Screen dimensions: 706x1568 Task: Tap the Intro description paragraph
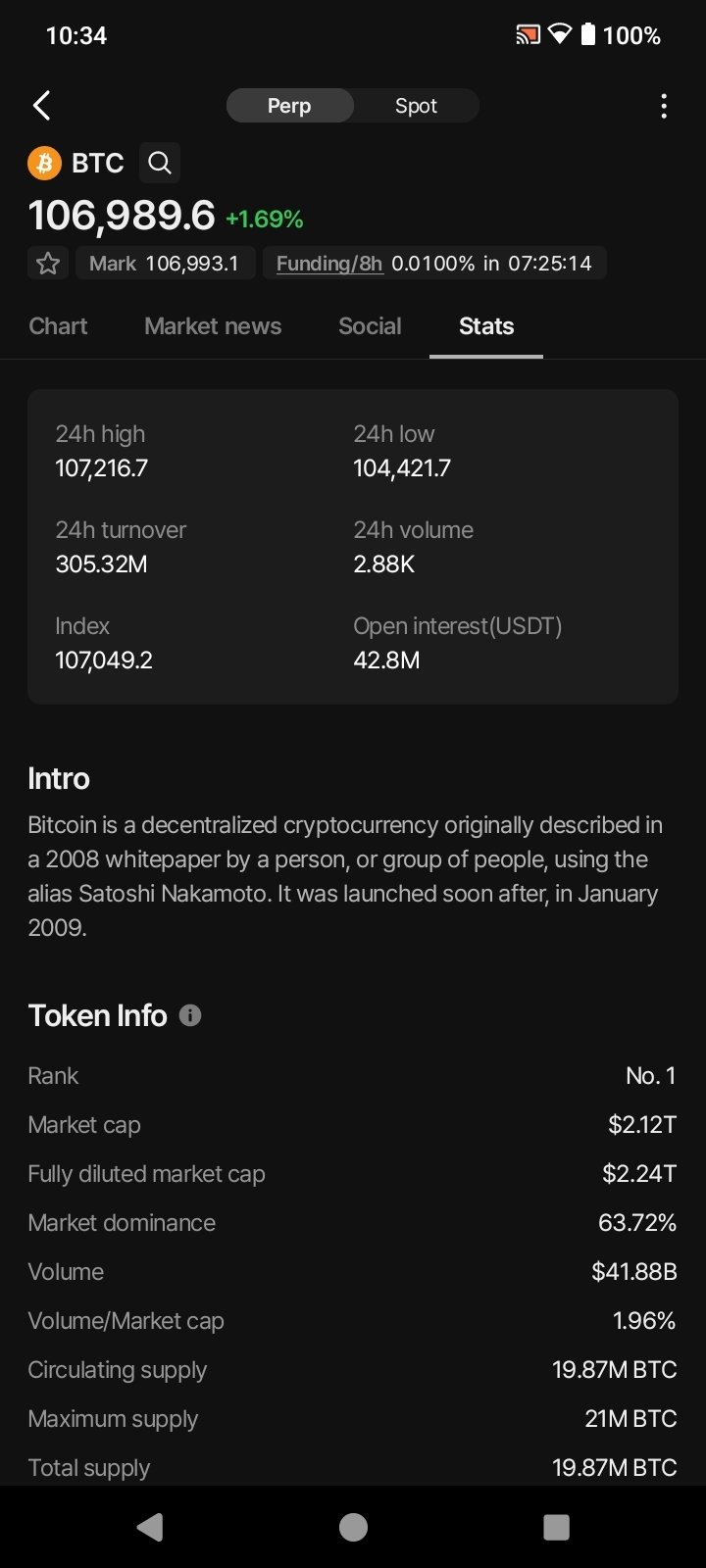(343, 876)
